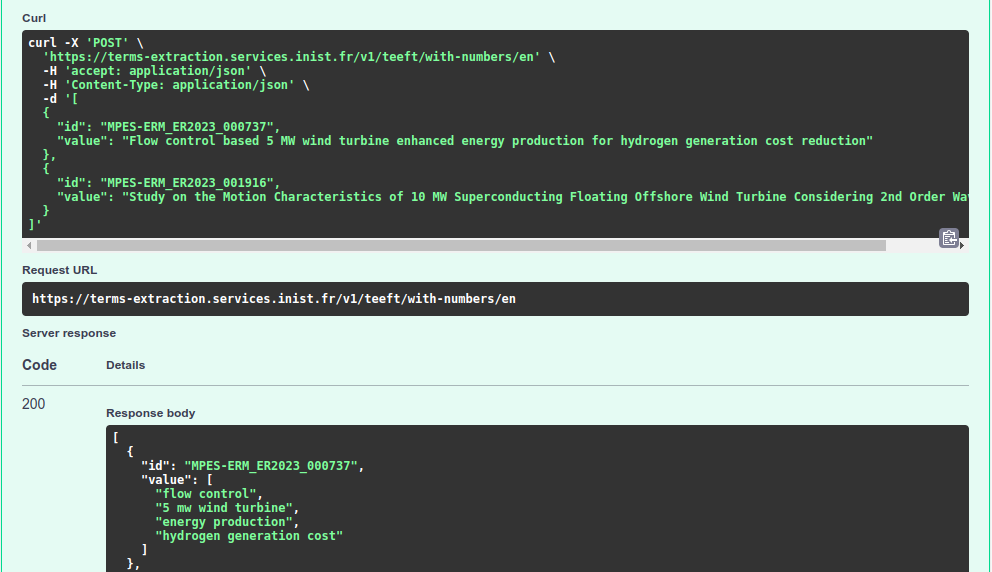Click the 'Code' column header
This screenshot has width=992, height=572.
tap(40, 365)
